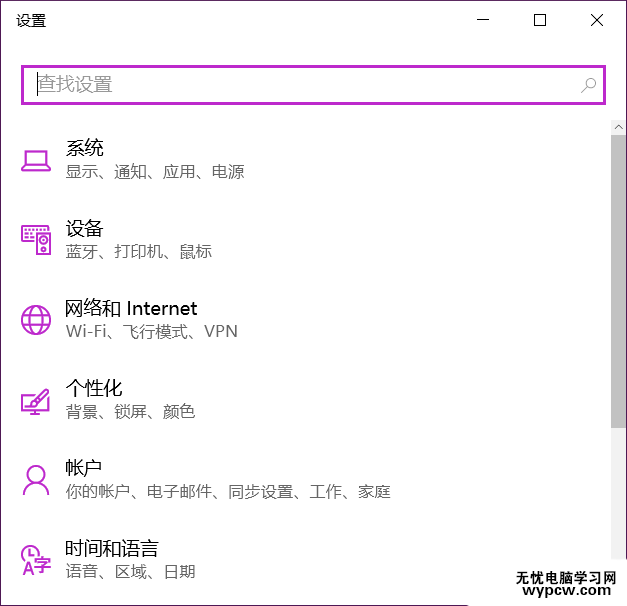
Task: Close the 设置 window
Action: (597, 20)
